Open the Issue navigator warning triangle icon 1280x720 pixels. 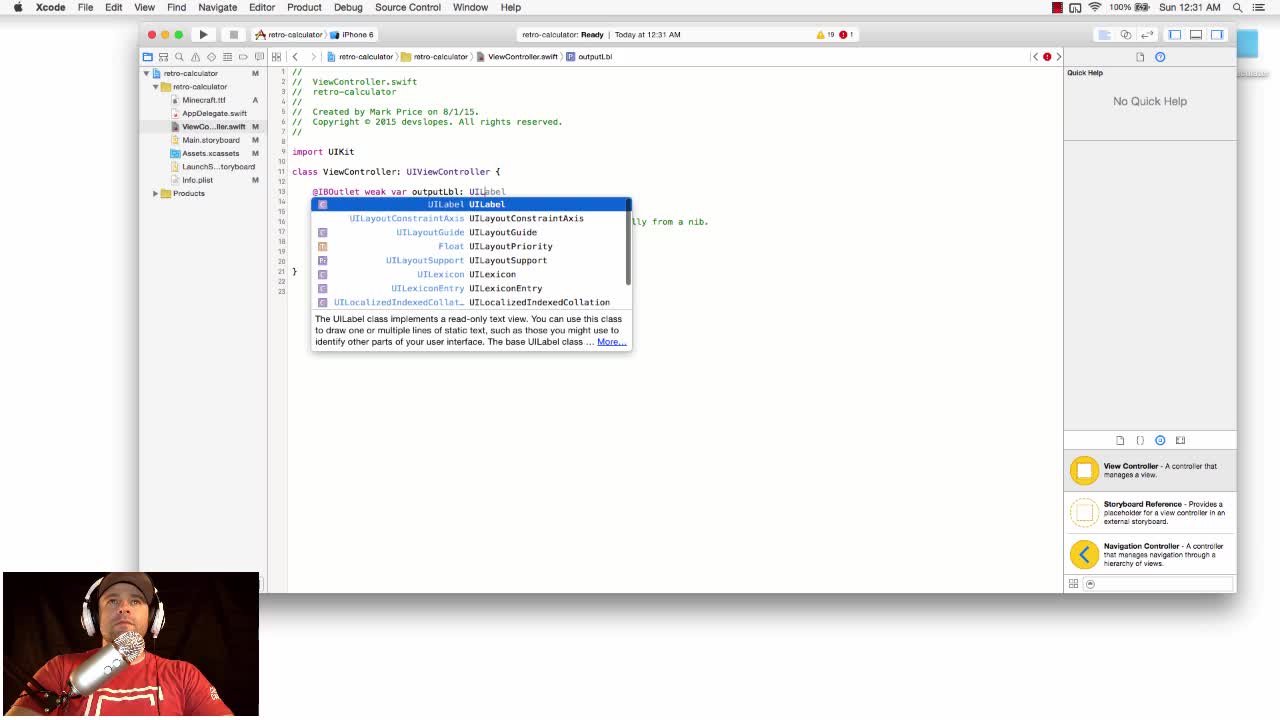[x=195, y=56]
